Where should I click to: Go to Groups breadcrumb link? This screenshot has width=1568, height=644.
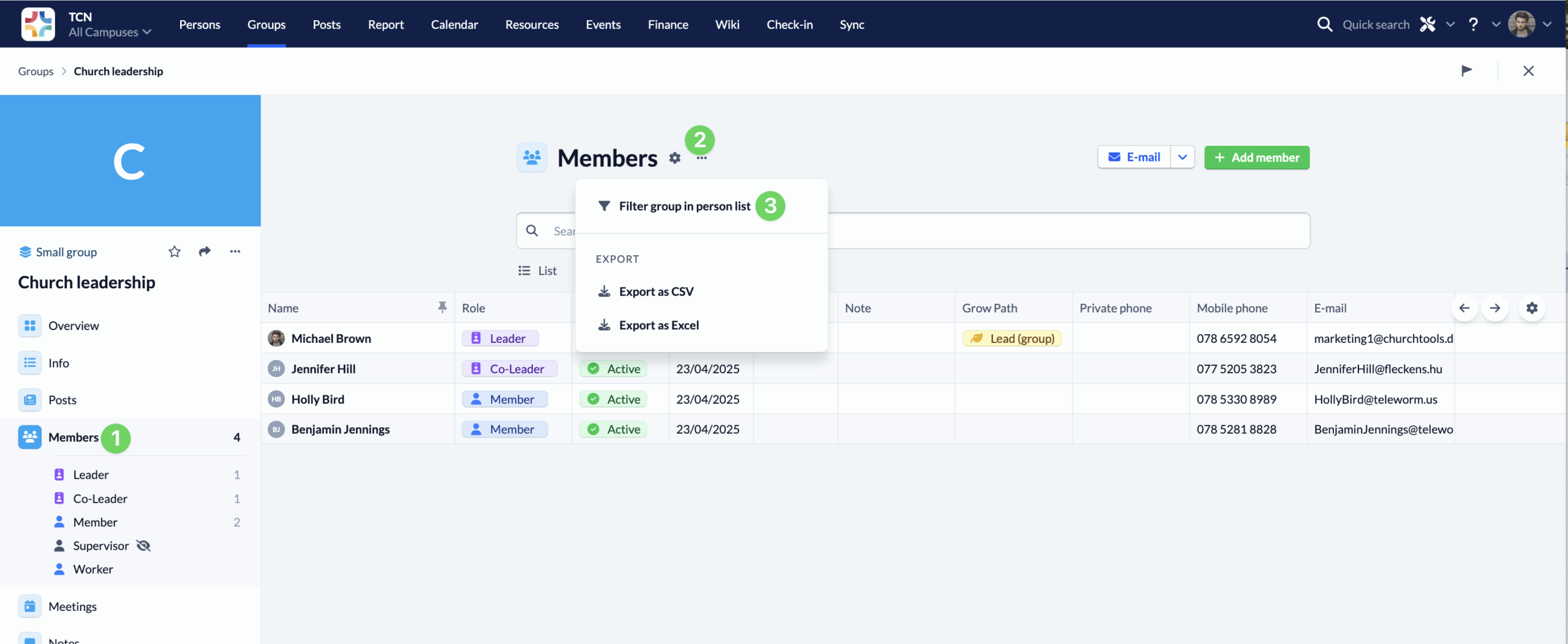[36, 71]
